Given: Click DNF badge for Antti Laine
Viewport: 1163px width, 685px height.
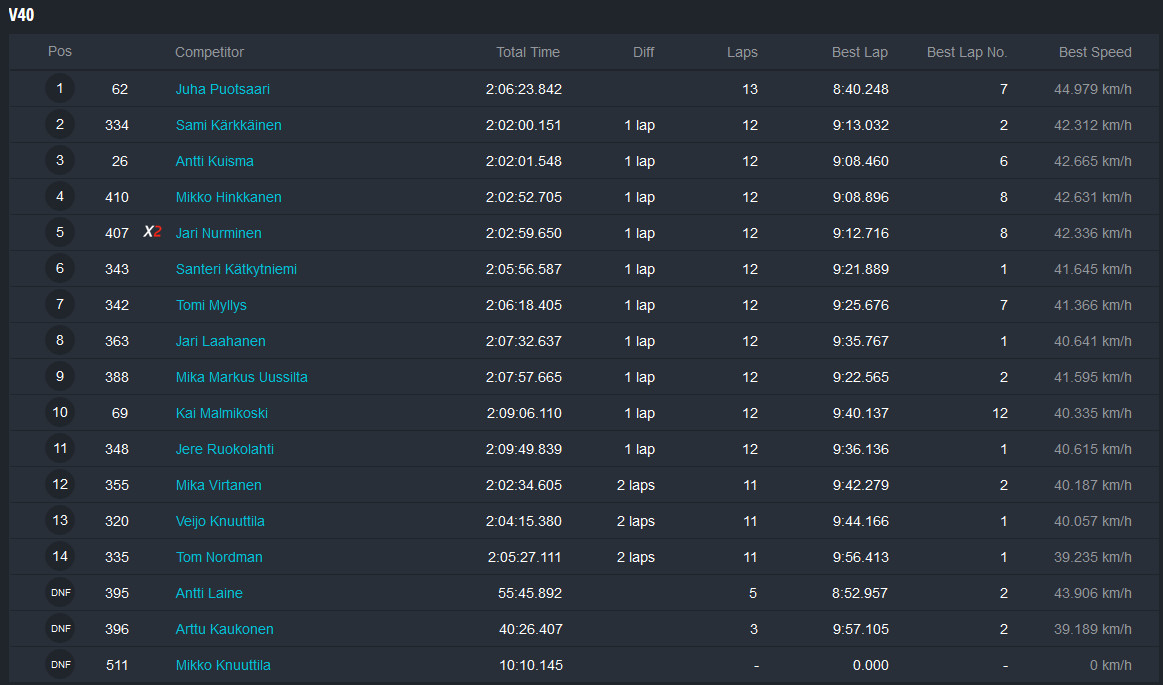Looking at the screenshot, I should 60,592.
